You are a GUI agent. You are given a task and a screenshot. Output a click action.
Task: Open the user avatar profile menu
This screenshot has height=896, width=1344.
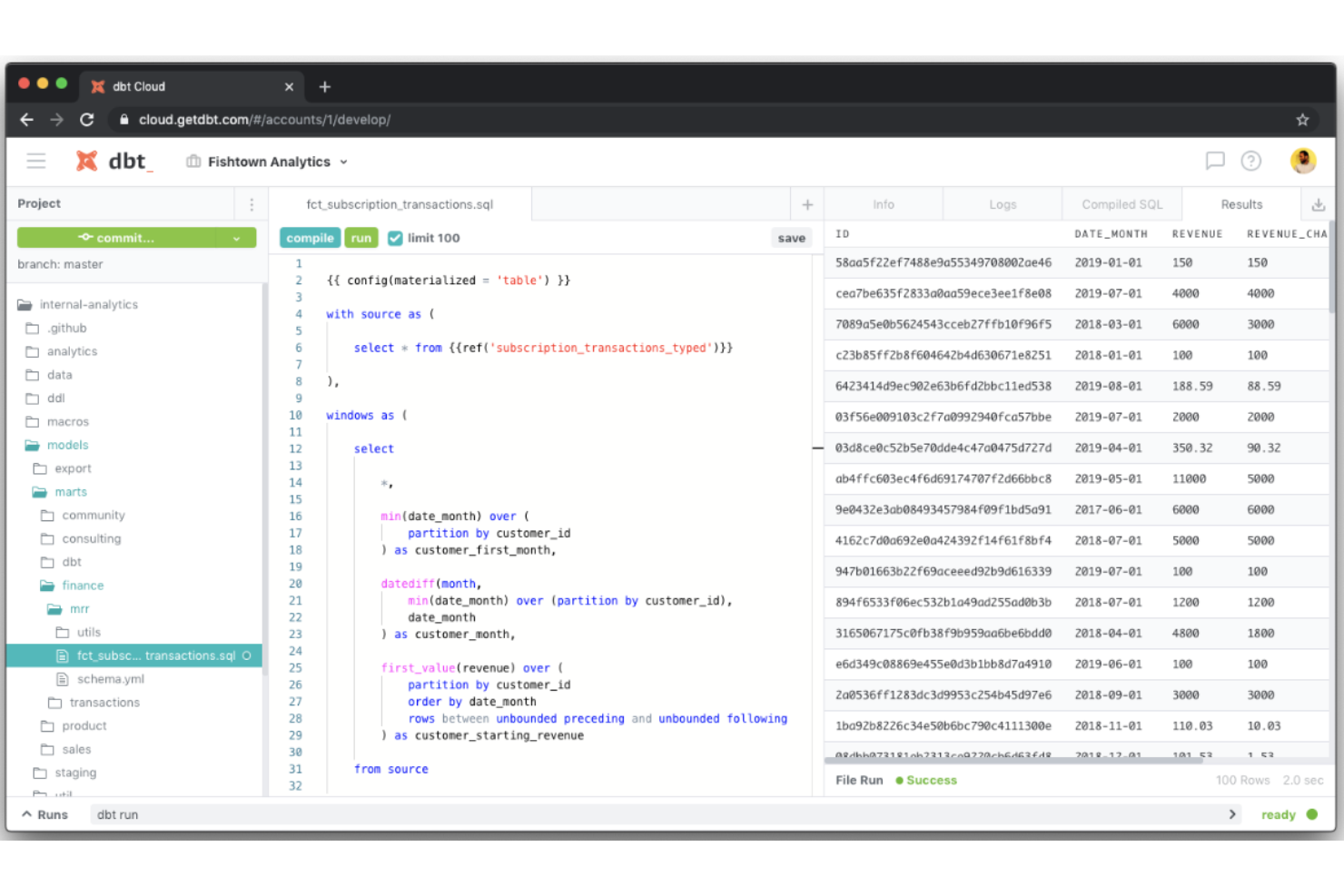click(x=1303, y=161)
